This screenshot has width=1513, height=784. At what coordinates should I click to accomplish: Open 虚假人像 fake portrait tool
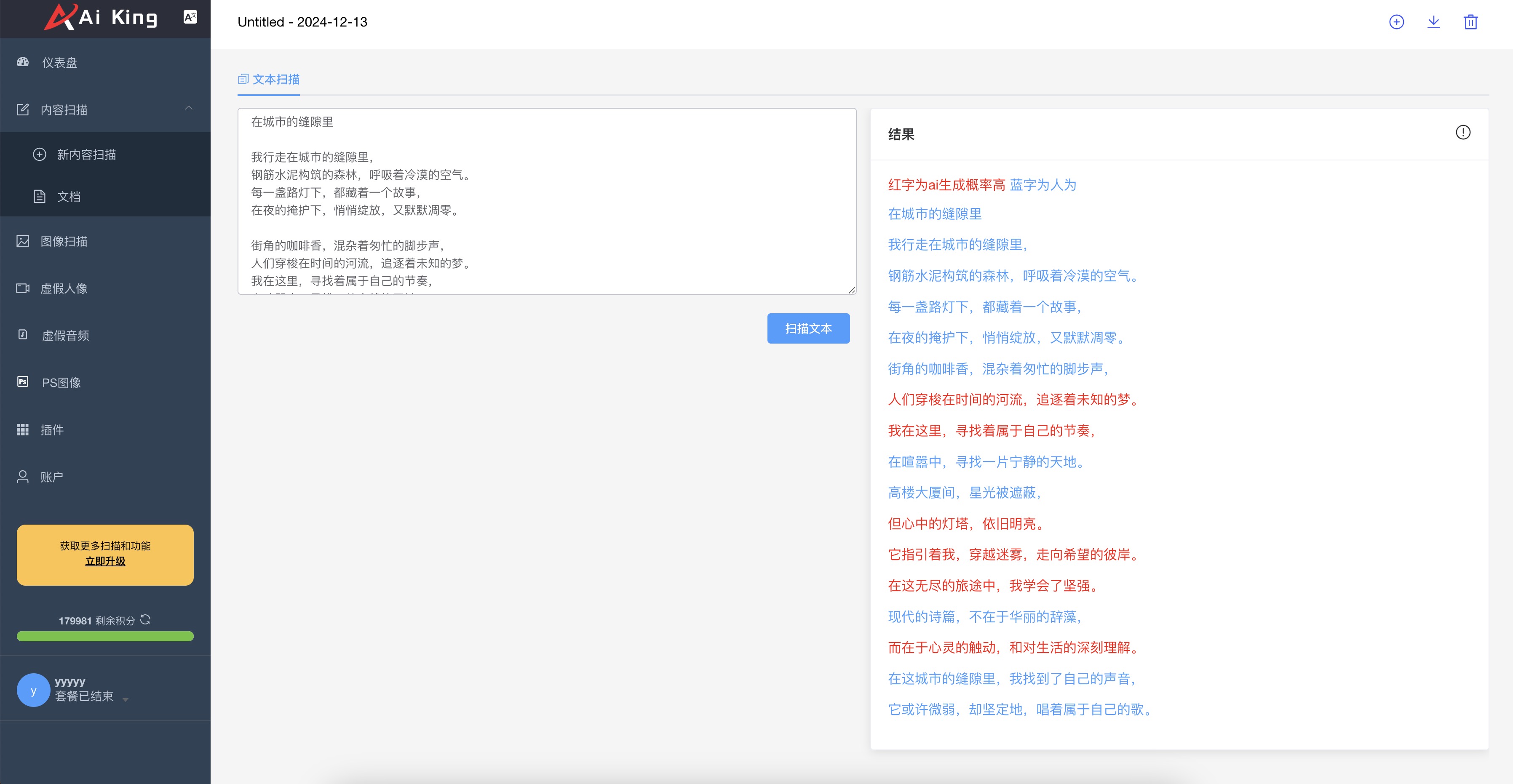pyautogui.click(x=64, y=288)
